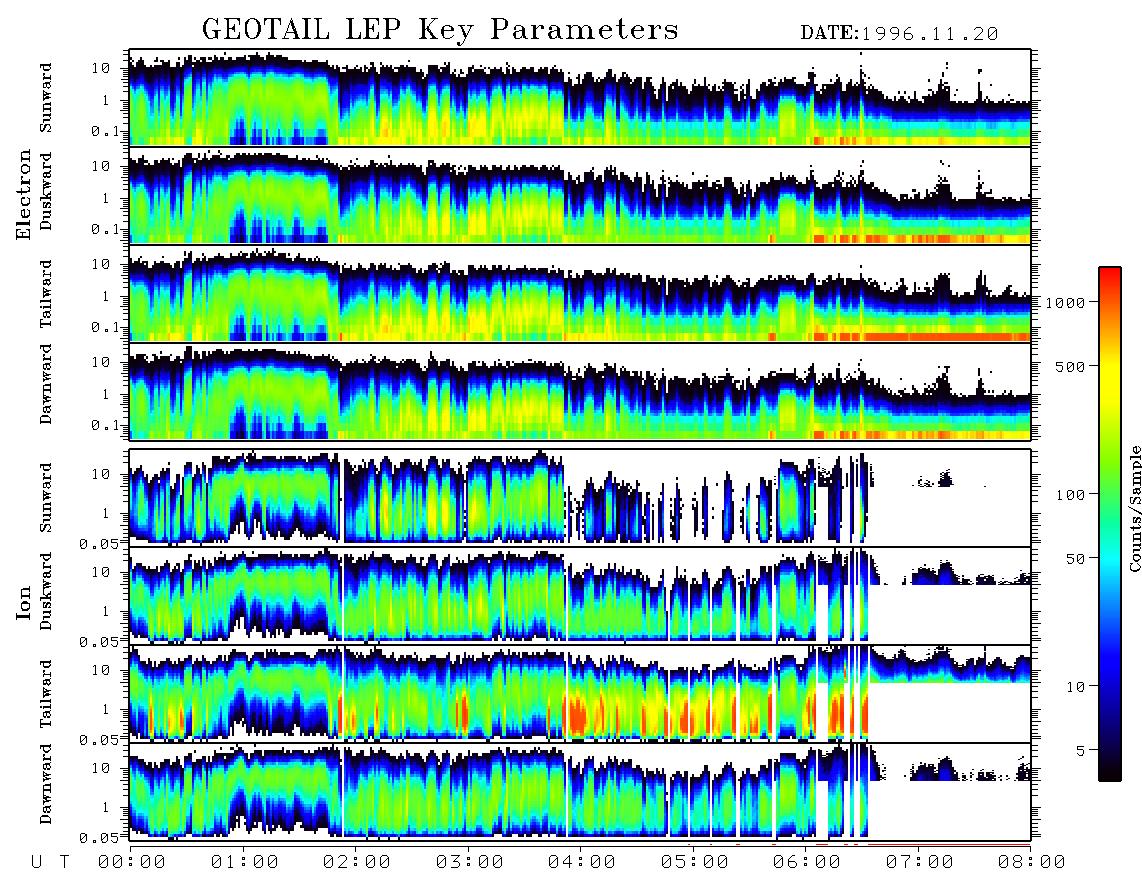
Task: Click the 00:00 time tick label
Action: (x=132, y=862)
